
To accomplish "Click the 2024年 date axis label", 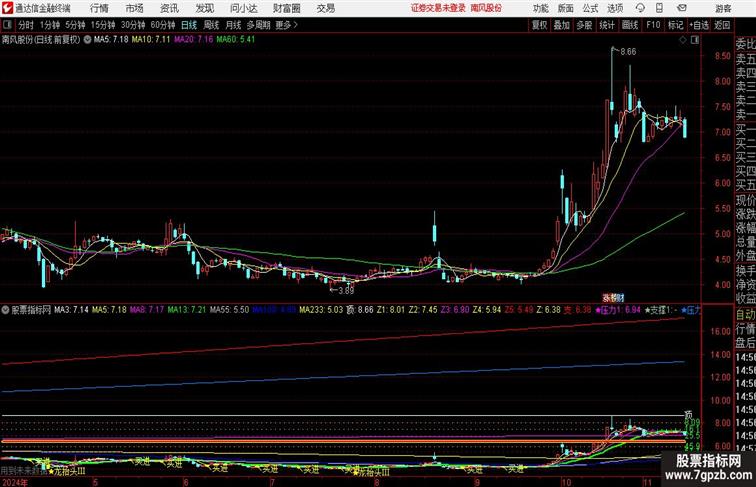I will click(15, 482).
